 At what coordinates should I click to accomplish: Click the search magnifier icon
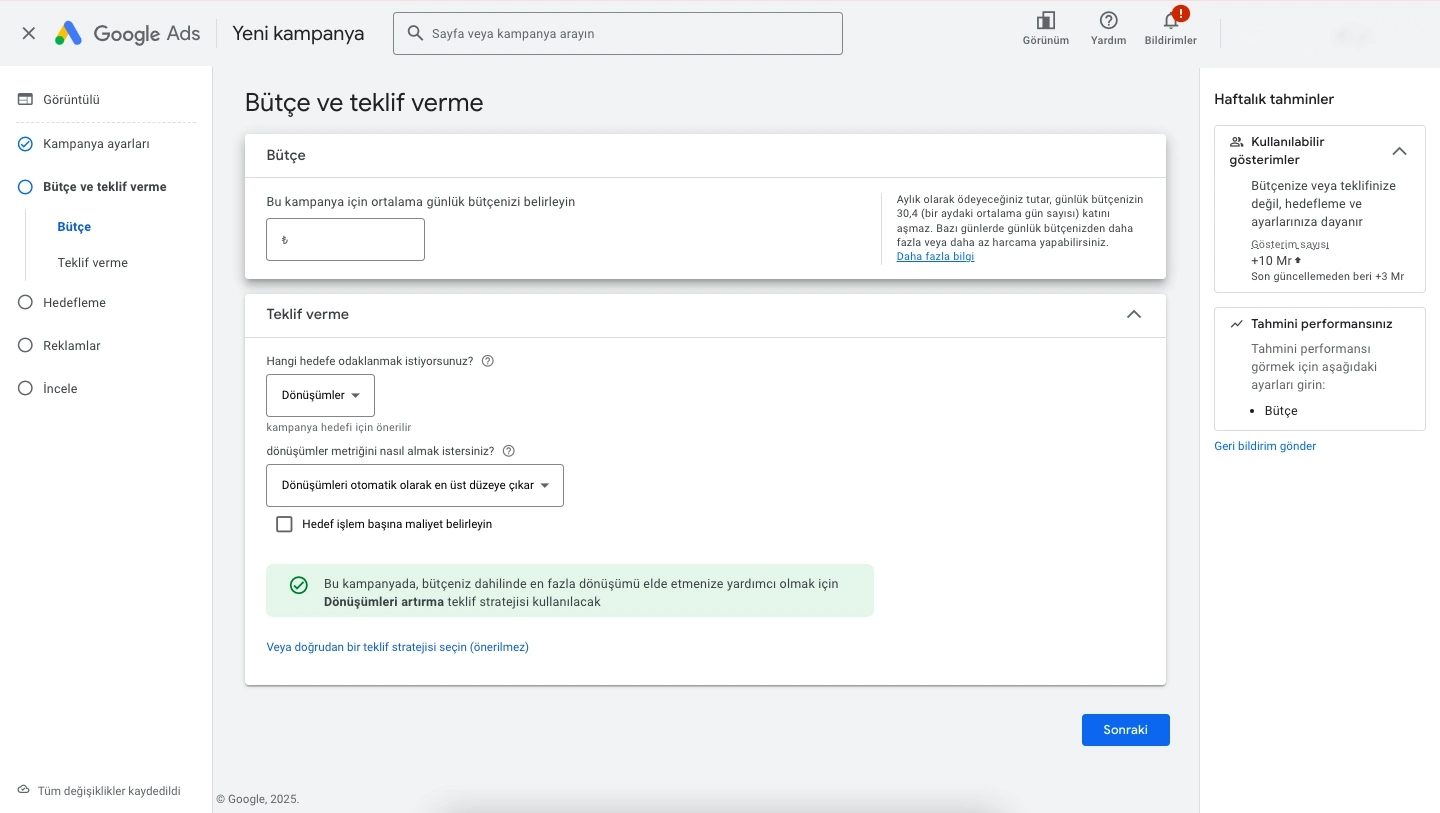[x=415, y=33]
